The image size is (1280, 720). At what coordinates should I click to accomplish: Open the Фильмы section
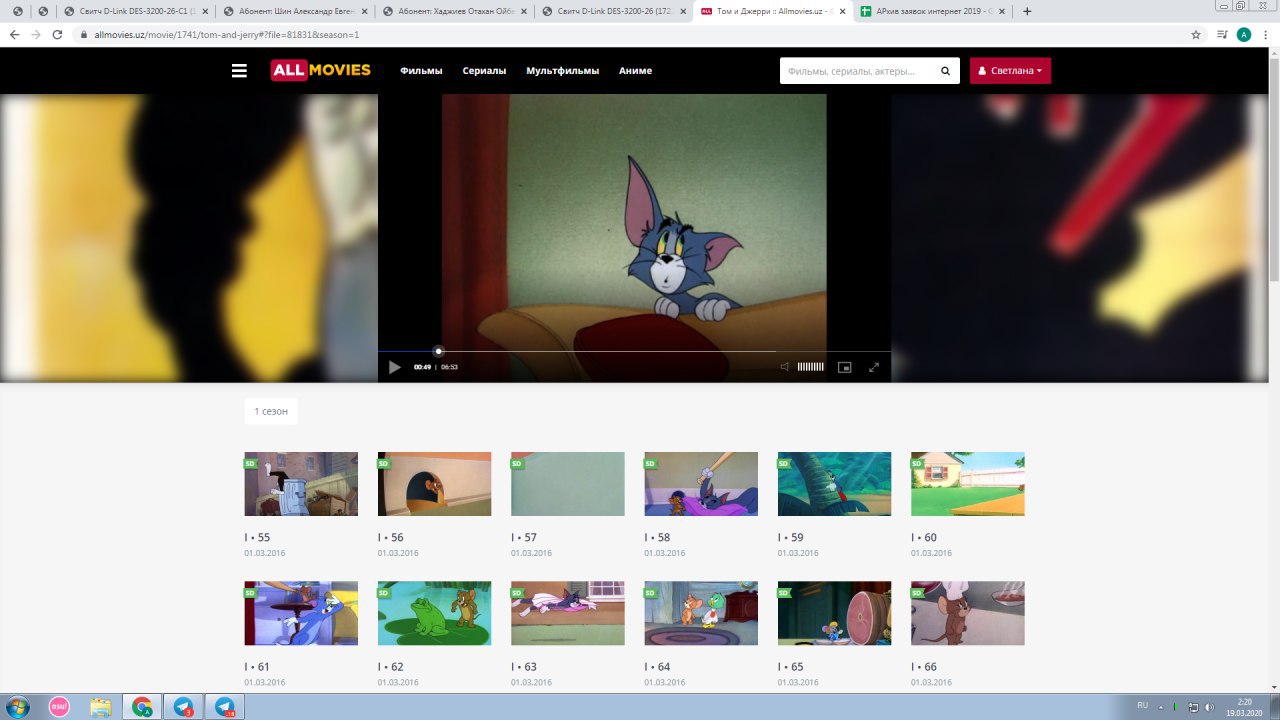point(421,71)
